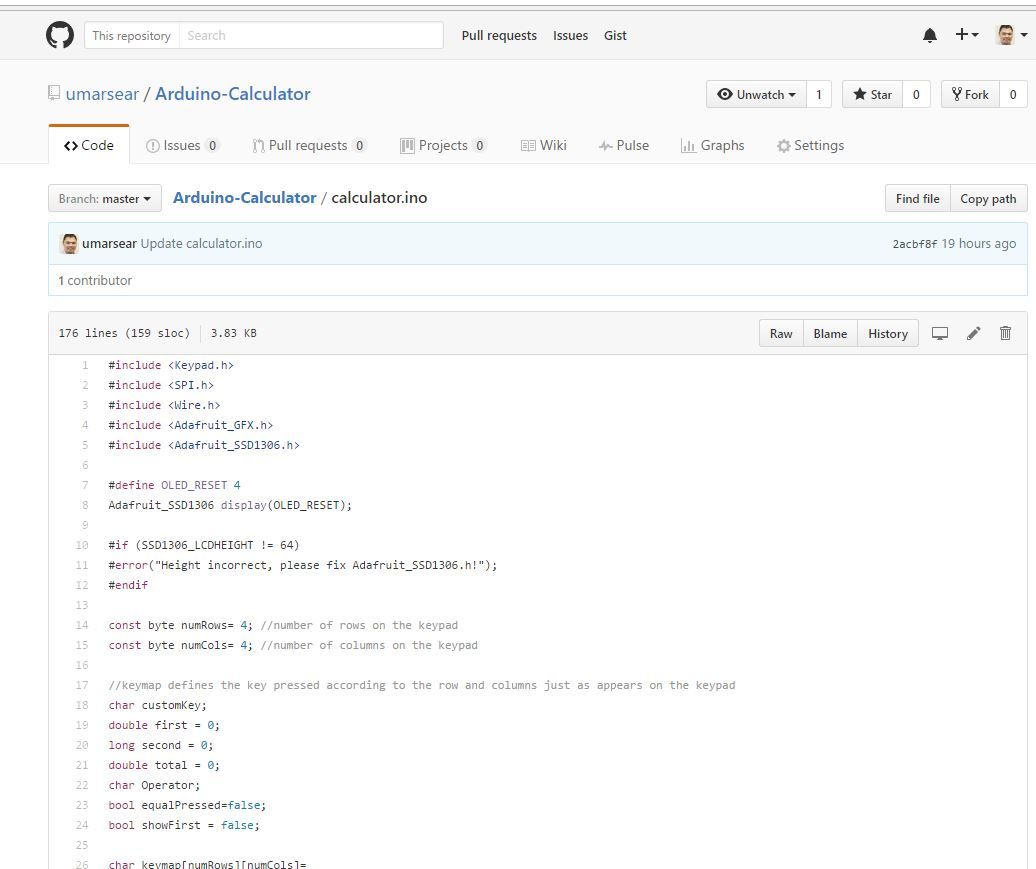Focus the repository search field

pyautogui.click(x=311, y=36)
